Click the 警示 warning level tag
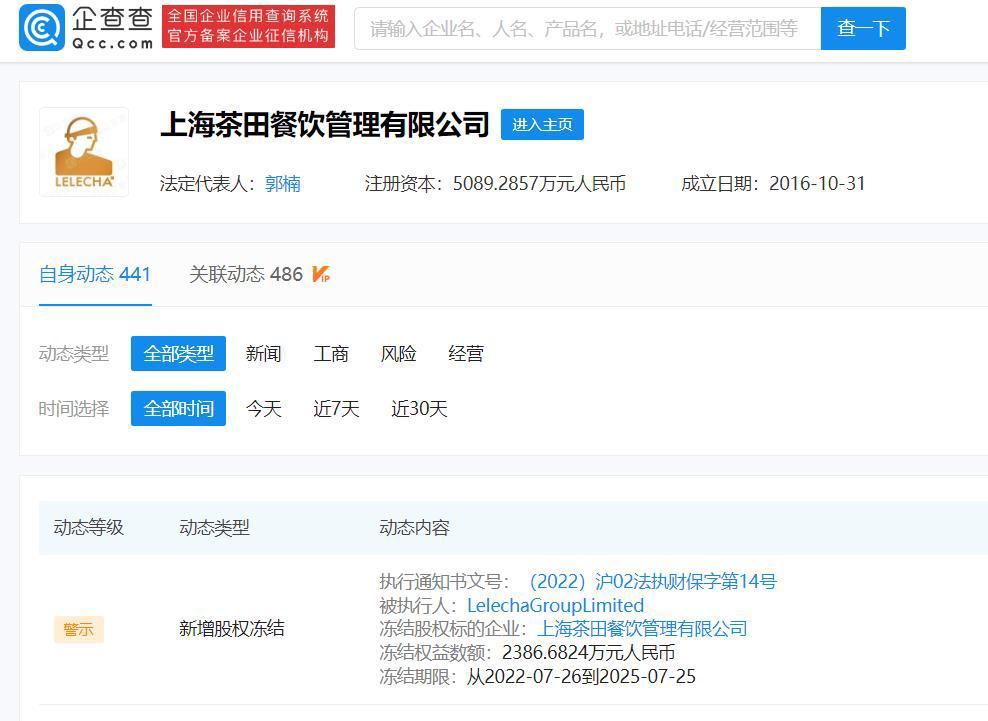988x721 pixels. 79,629
